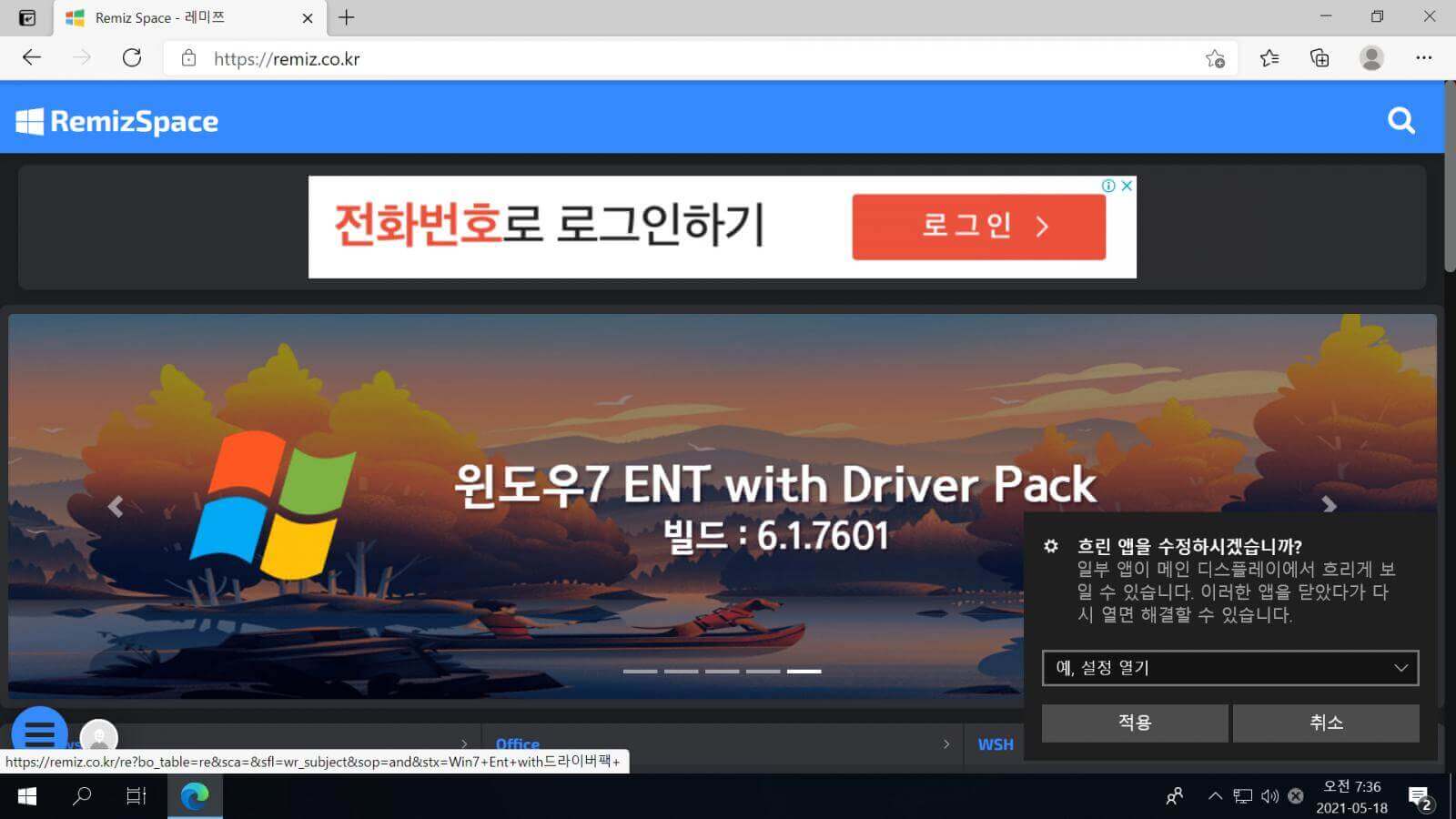Close the ad with X icon
This screenshot has width=1456, height=819.
[1127, 186]
